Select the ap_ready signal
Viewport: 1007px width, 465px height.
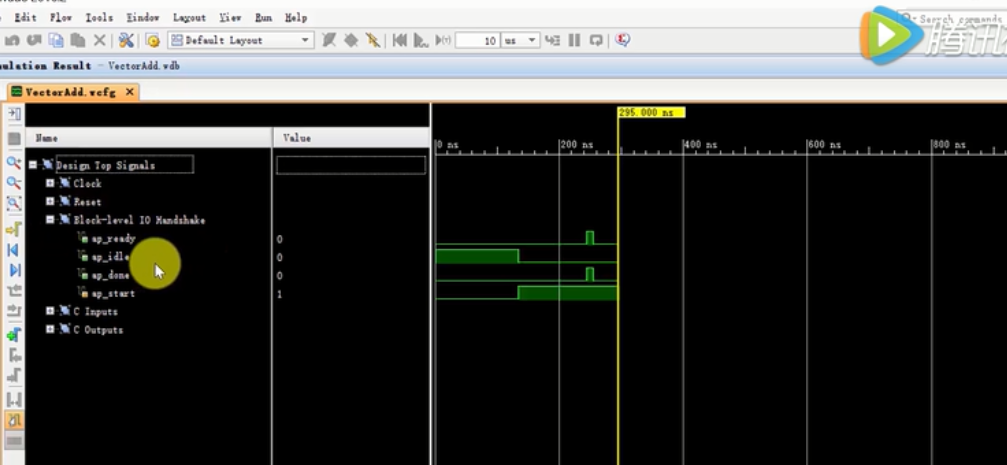coord(113,238)
